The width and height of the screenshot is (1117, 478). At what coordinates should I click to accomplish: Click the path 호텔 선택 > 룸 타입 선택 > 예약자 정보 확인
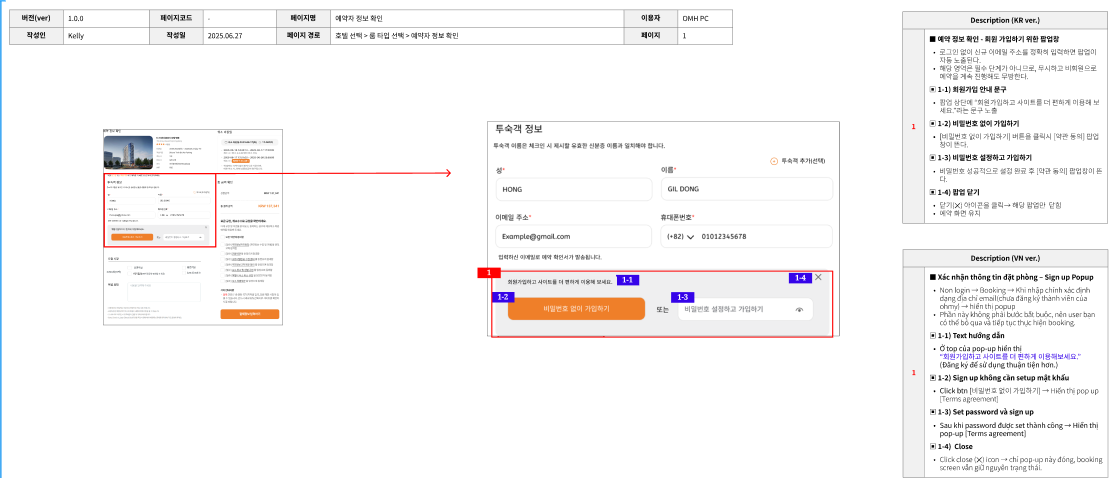[396, 36]
